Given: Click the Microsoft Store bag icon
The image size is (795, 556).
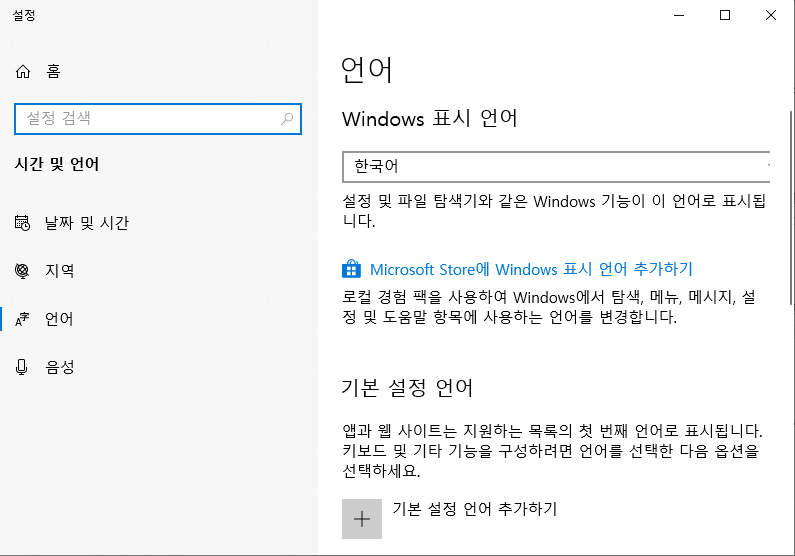Looking at the screenshot, I should 351,269.
